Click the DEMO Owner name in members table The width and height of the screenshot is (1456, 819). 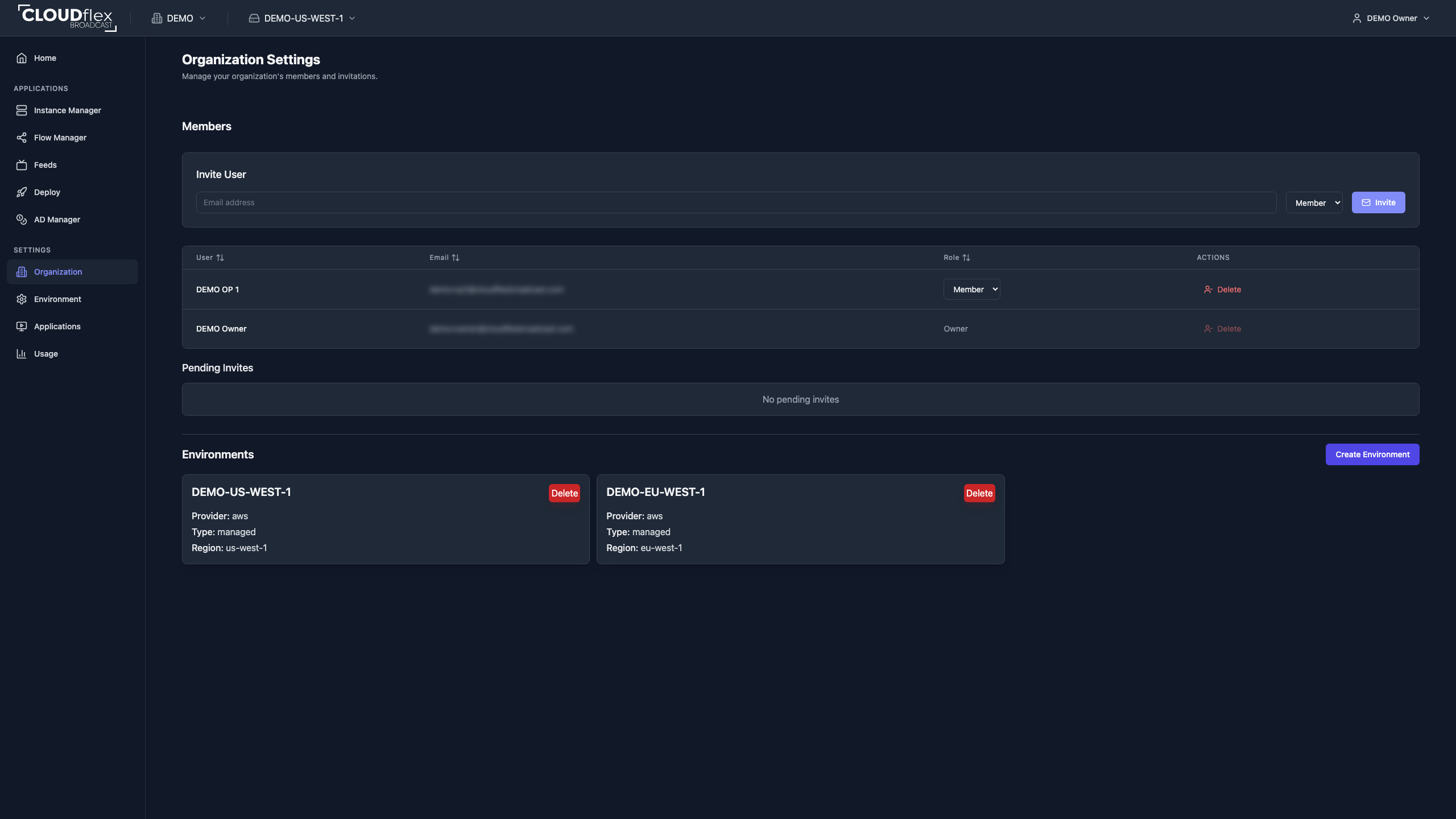(221, 329)
